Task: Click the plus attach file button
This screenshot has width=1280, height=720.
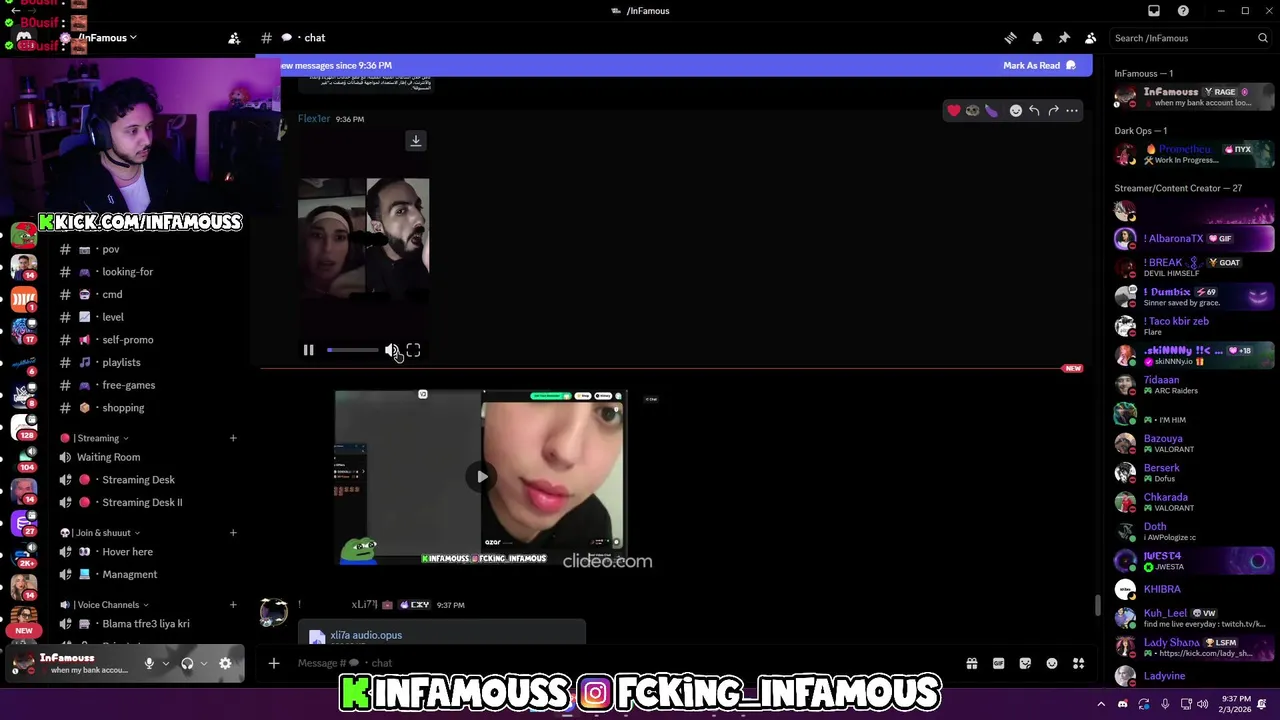Action: [273, 663]
